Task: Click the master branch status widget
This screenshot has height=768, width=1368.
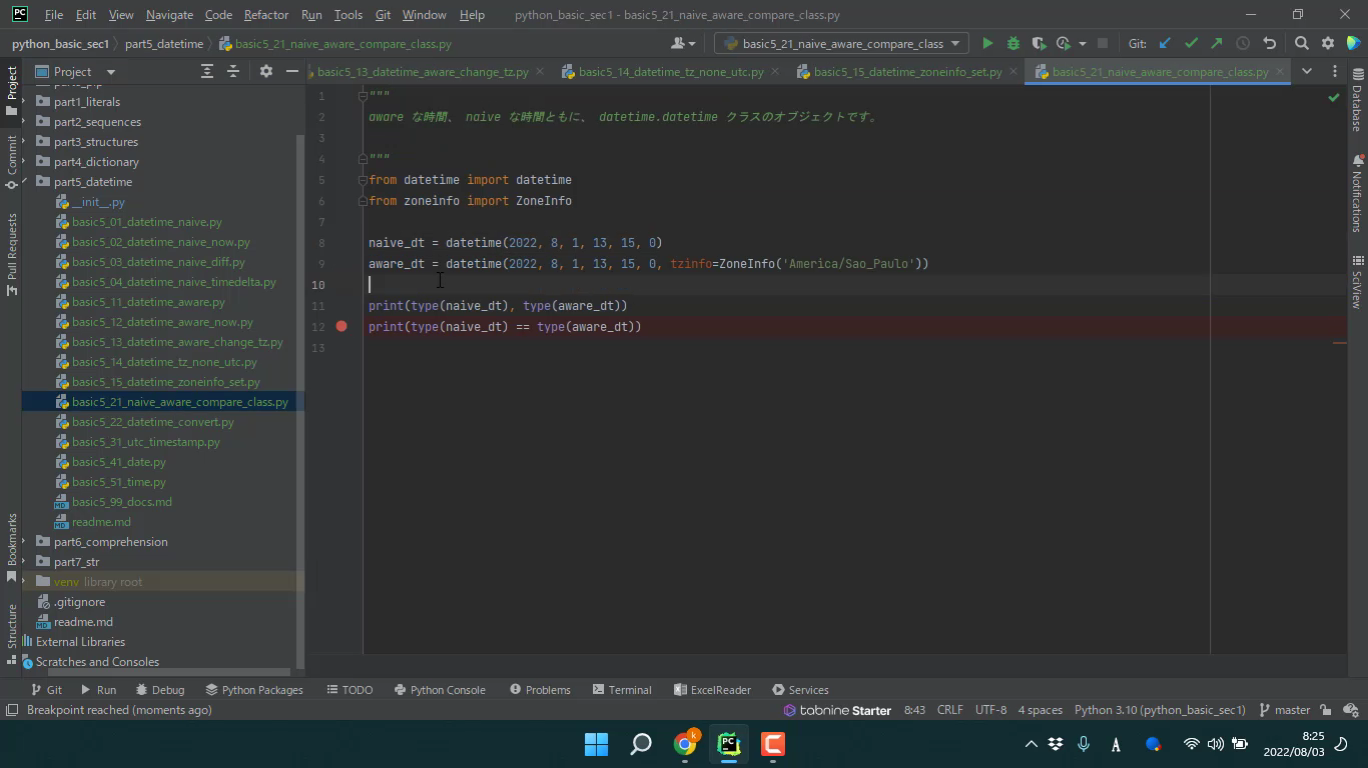Action: [x=1284, y=710]
